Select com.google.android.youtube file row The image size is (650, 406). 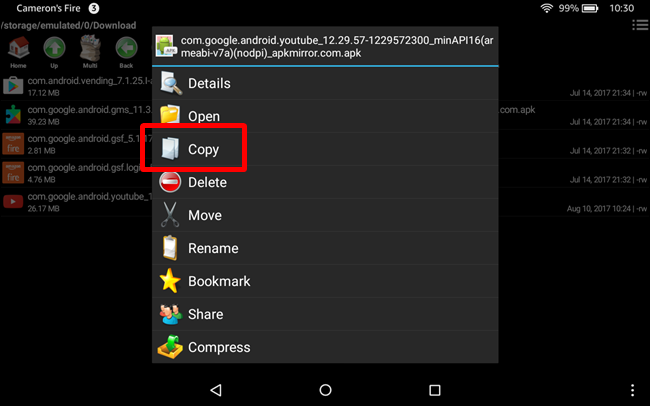(x=325, y=202)
